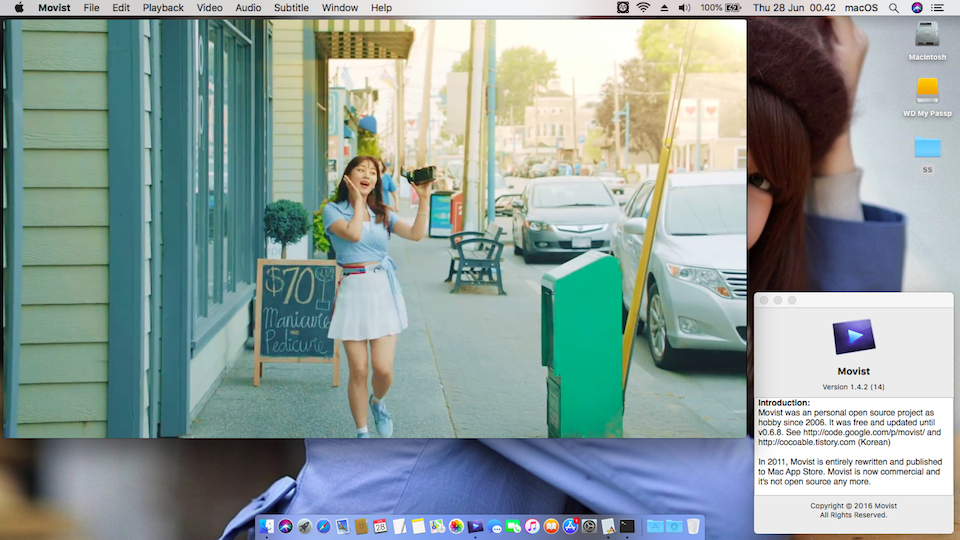This screenshot has height=540, width=960.
Task: Open iTunes in the Dock
Action: 533,526
